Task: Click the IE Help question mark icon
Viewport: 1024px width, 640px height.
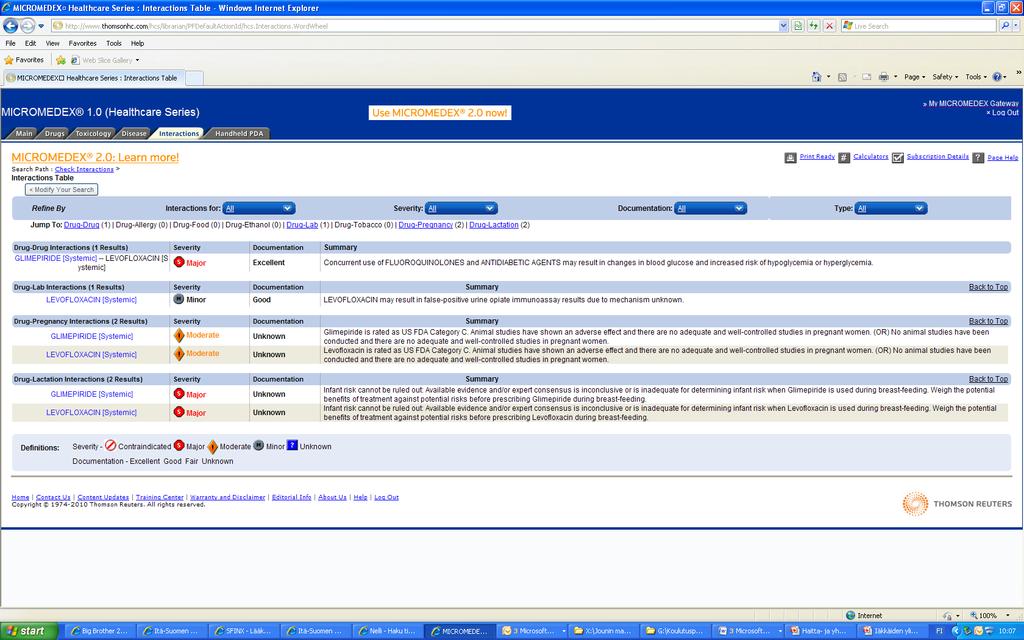Action: point(997,76)
